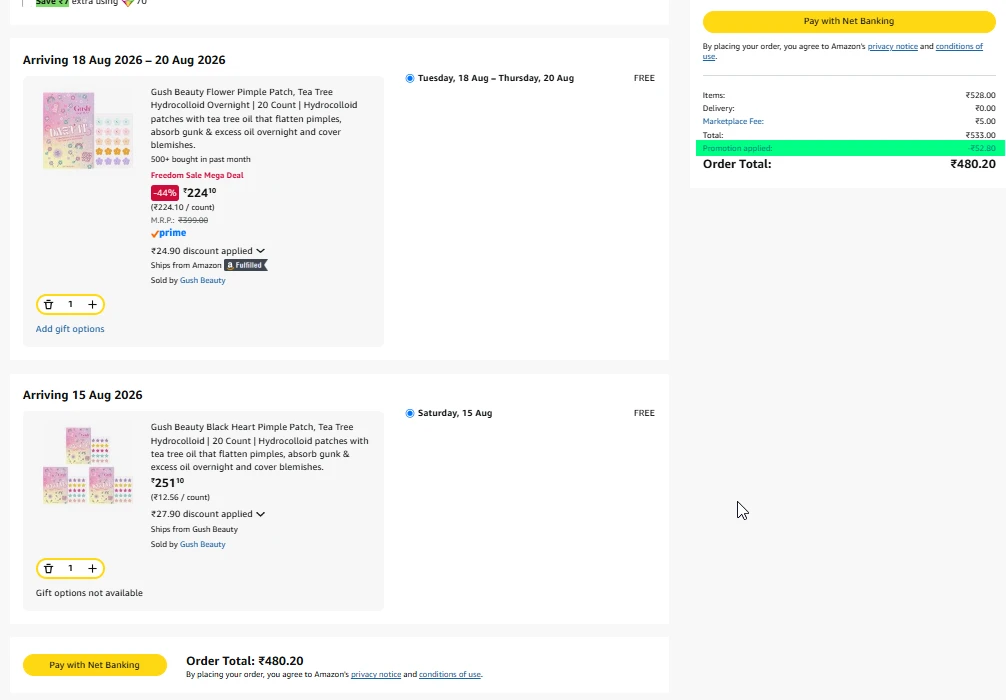Open Add gift options link
The image size is (1006, 700).
[x=70, y=329]
